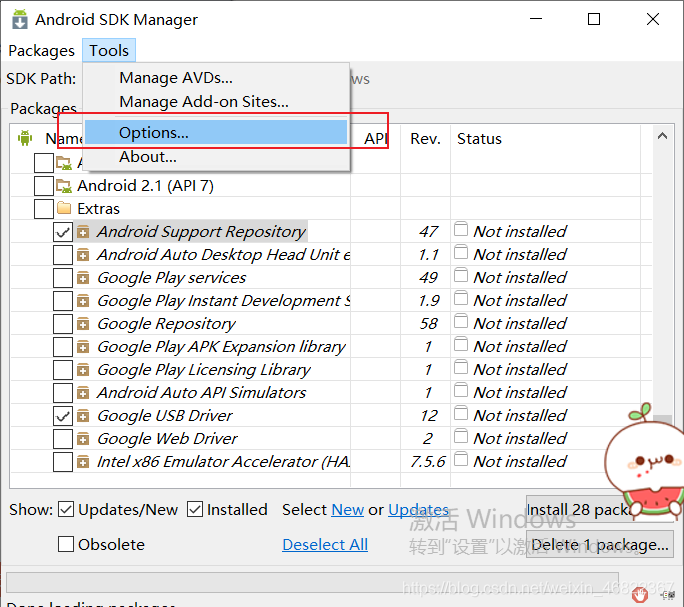Click the Android robot icon in Name header
Image resolution: width=684 pixels, height=607 pixels.
click(25, 138)
